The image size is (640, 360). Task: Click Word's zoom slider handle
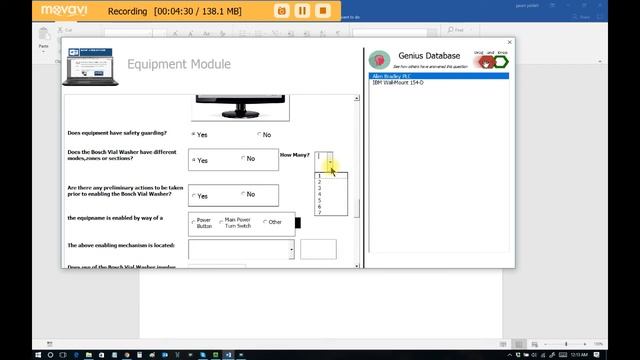coord(566,344)
